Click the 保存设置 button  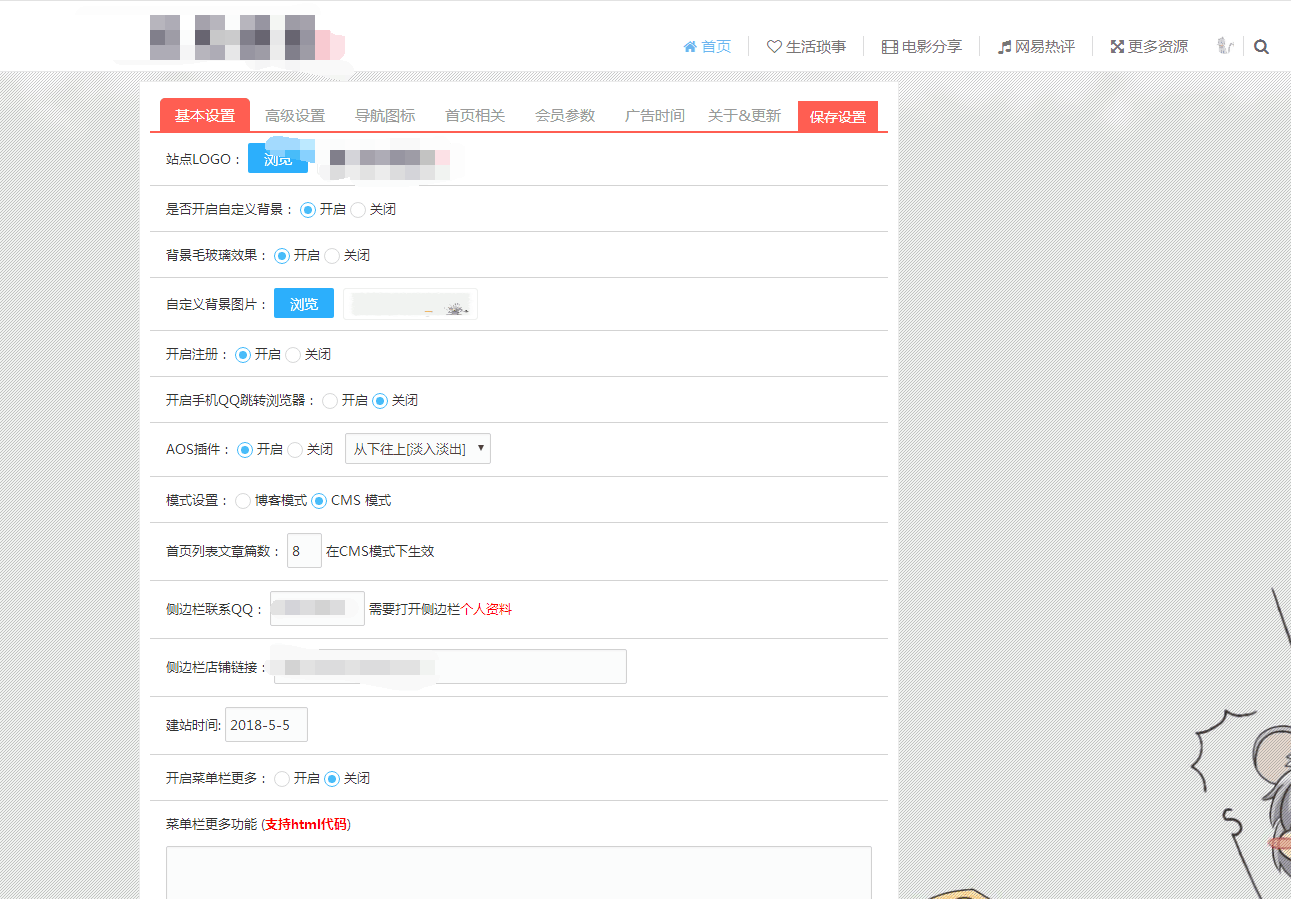837,115
